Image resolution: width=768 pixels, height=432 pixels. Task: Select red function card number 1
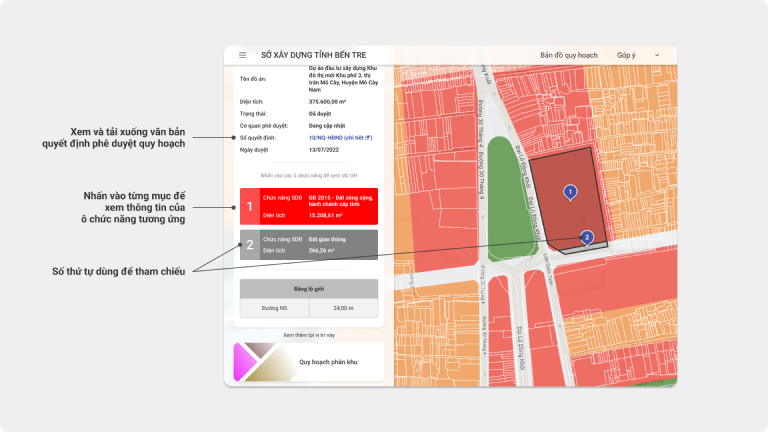point(309,206)
